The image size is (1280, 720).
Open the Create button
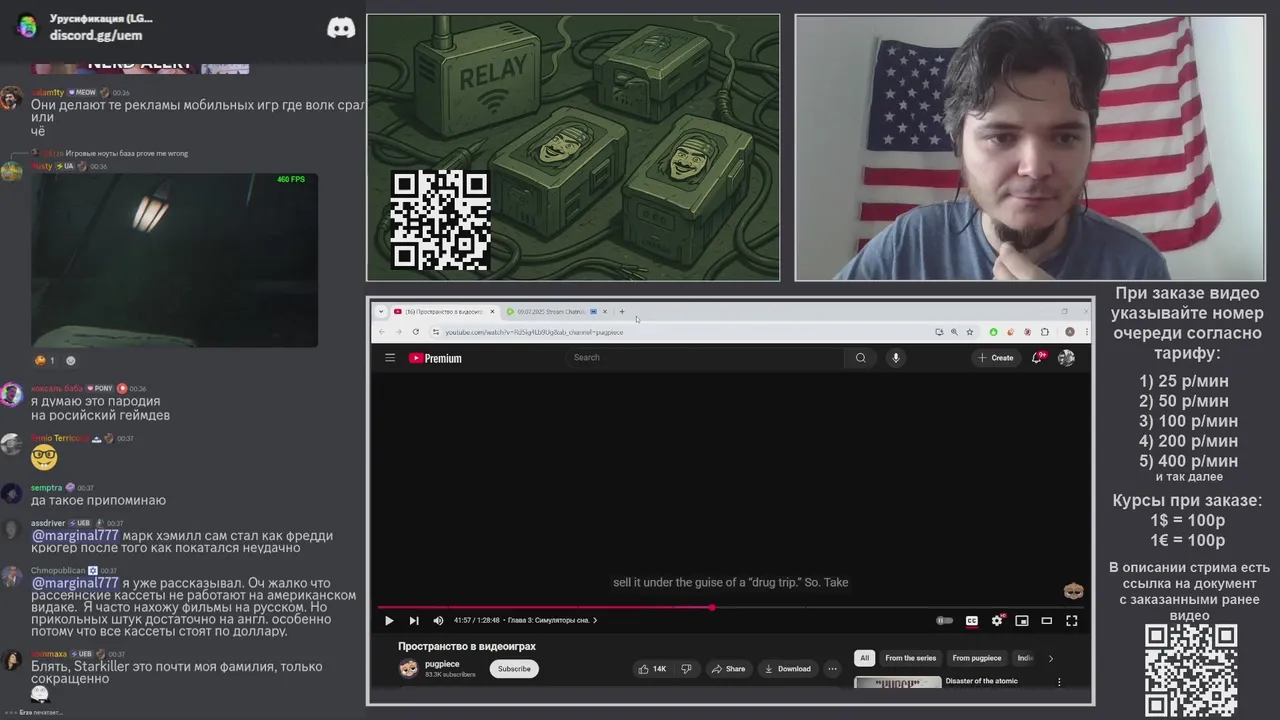[996, 358]
